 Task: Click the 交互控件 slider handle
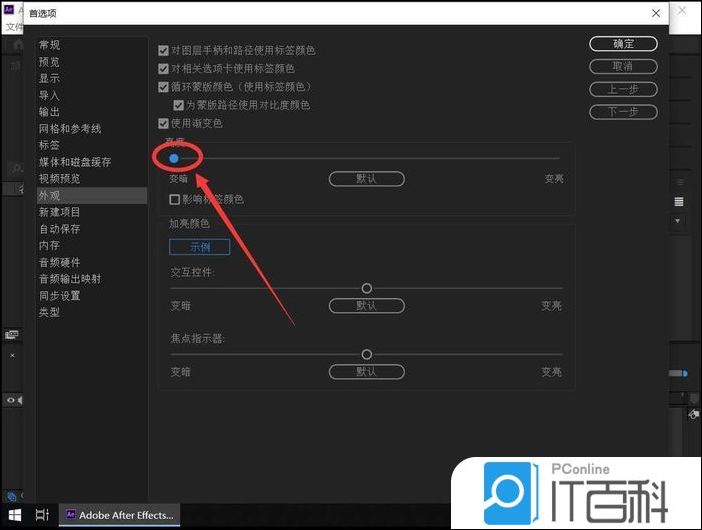click(x=367, y=288)
